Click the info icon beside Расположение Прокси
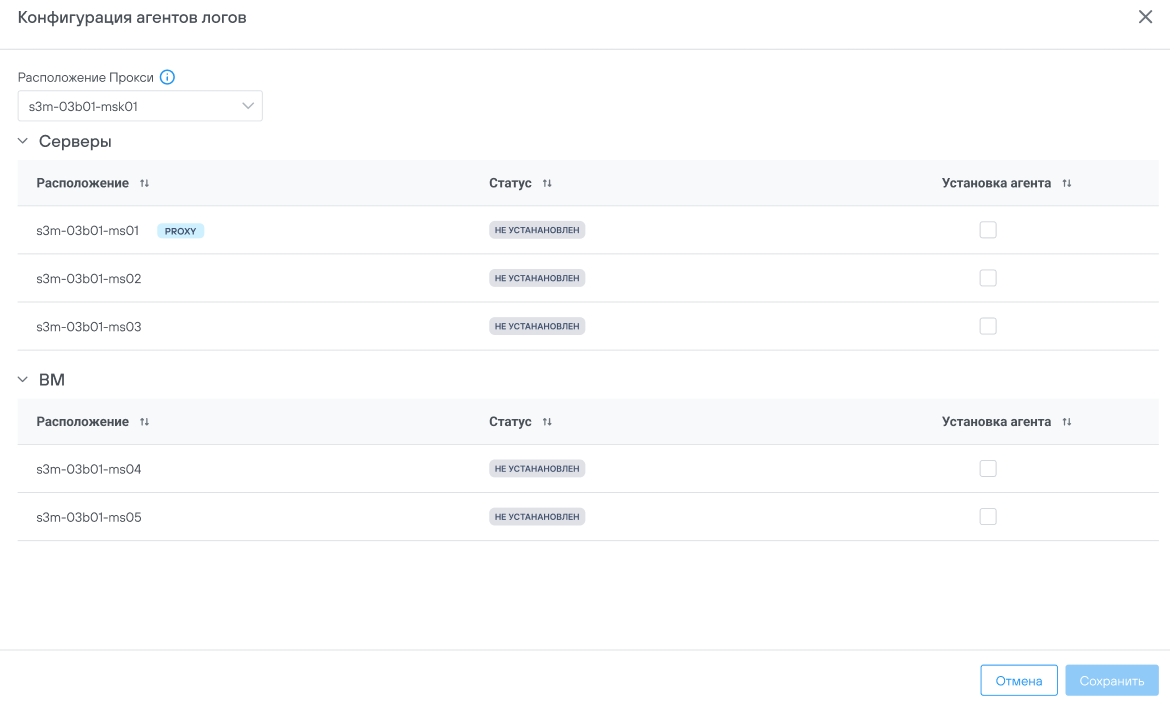The height and width of the screenshot is (706, 1170). pos(167,77)
